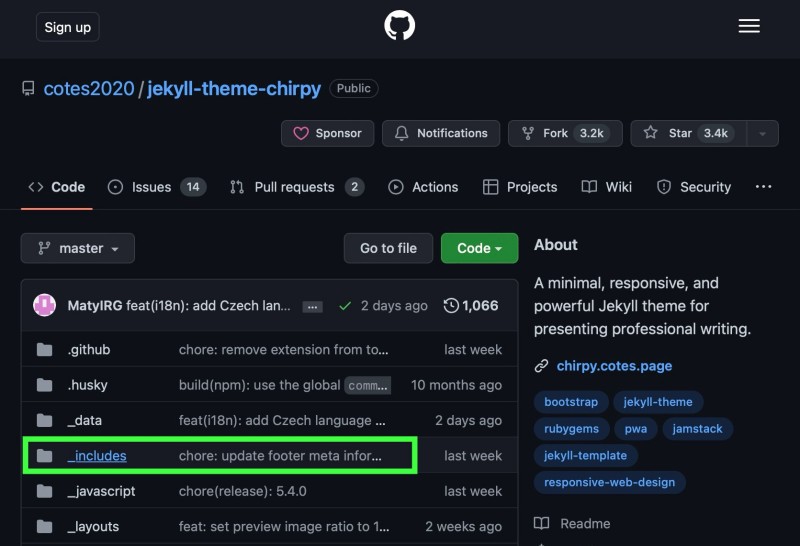Select the jekyll-theme topic tag
The height and width of the screenshot is (546, 800).
pyautogui.click(x=657, y=402)
